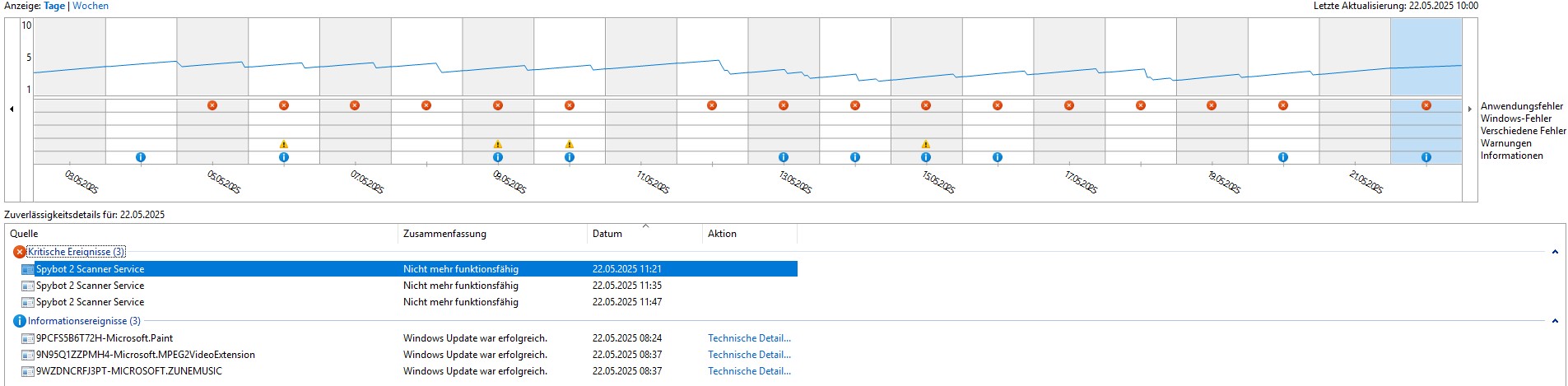Select application error icon for 05.05.2025
Image resolution: width=1568 pixels, height=386 pixels.
click(x=212, y=105)
